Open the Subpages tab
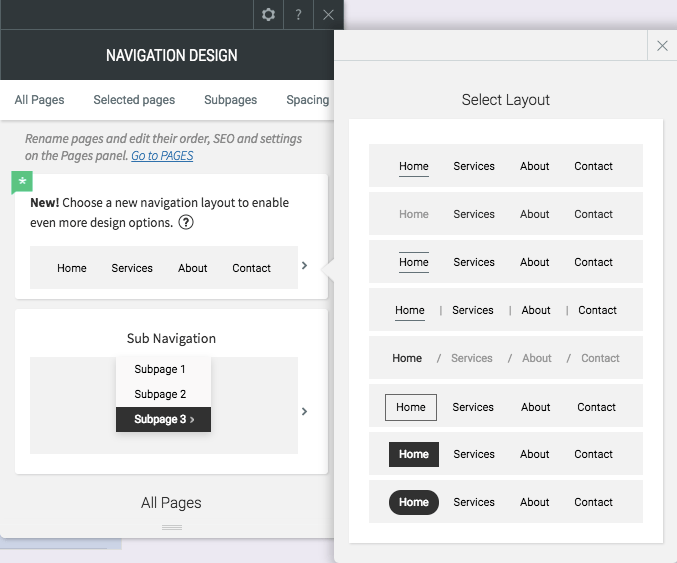Image resolution: width=677 pixels, height=563 pixels. pyautogui.click(x=231, y=100)
